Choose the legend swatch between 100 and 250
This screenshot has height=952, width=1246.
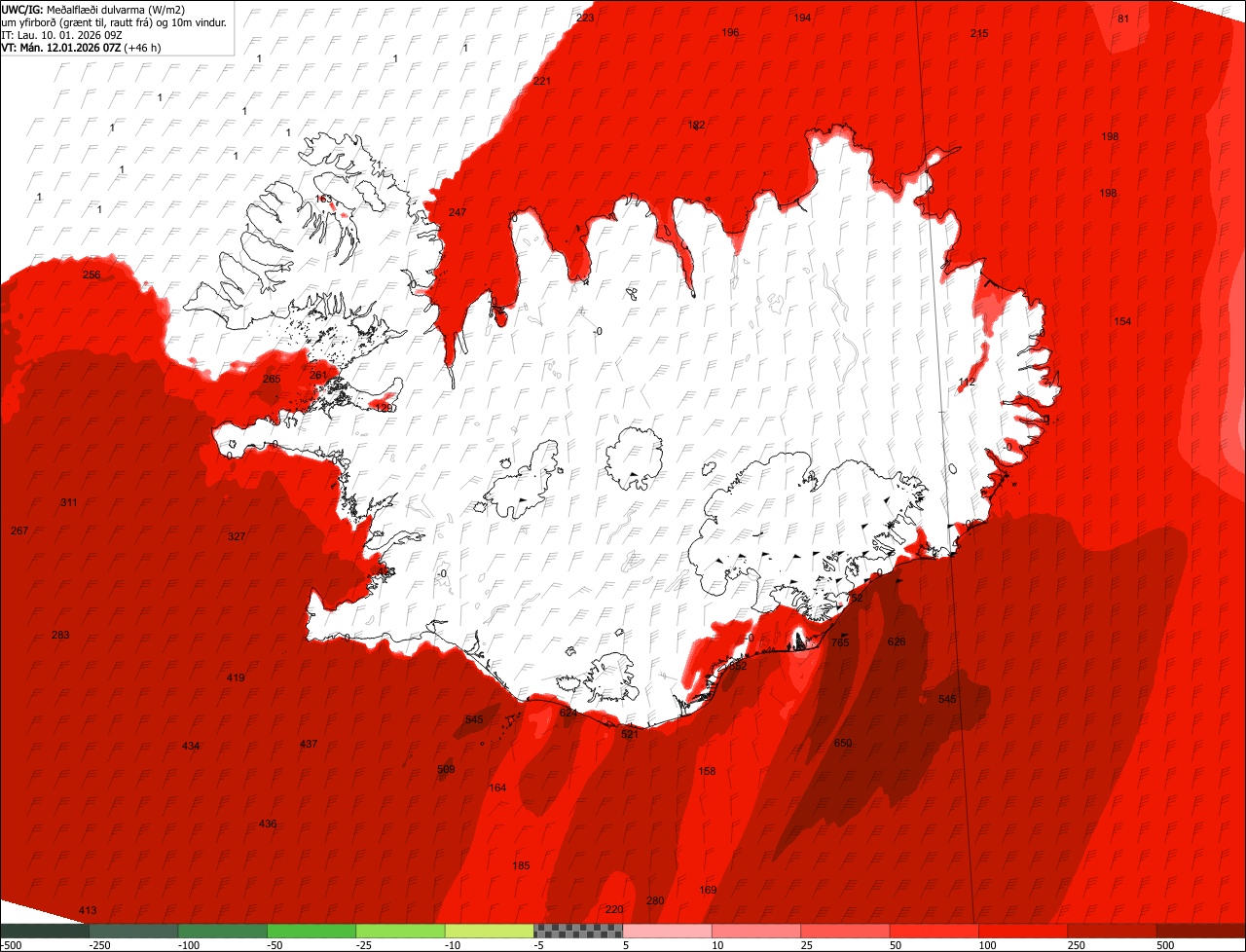(1023, 931)
